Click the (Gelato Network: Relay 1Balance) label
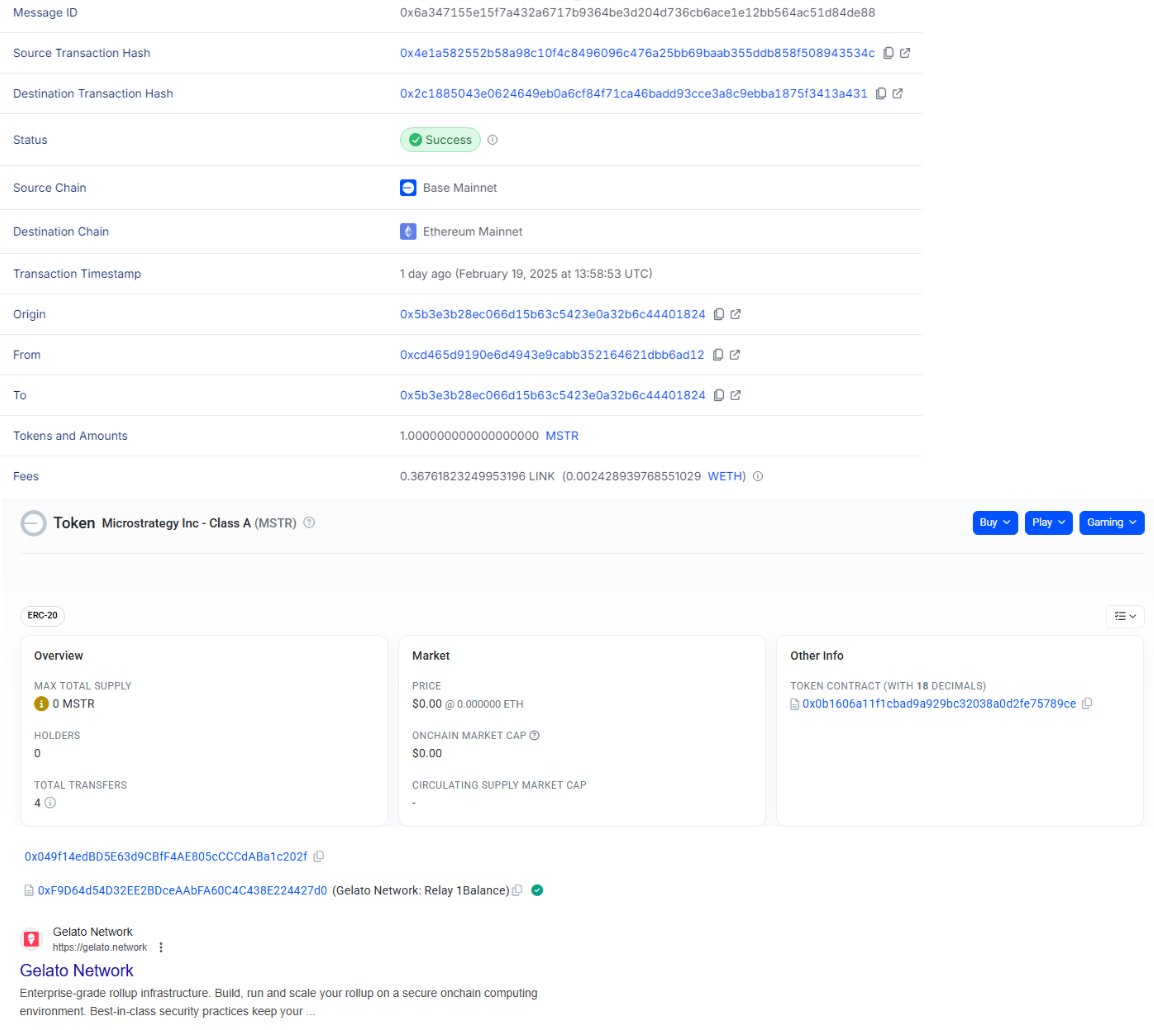The height and width of the screenshot is (1030, 1154). tap(421, 890)
